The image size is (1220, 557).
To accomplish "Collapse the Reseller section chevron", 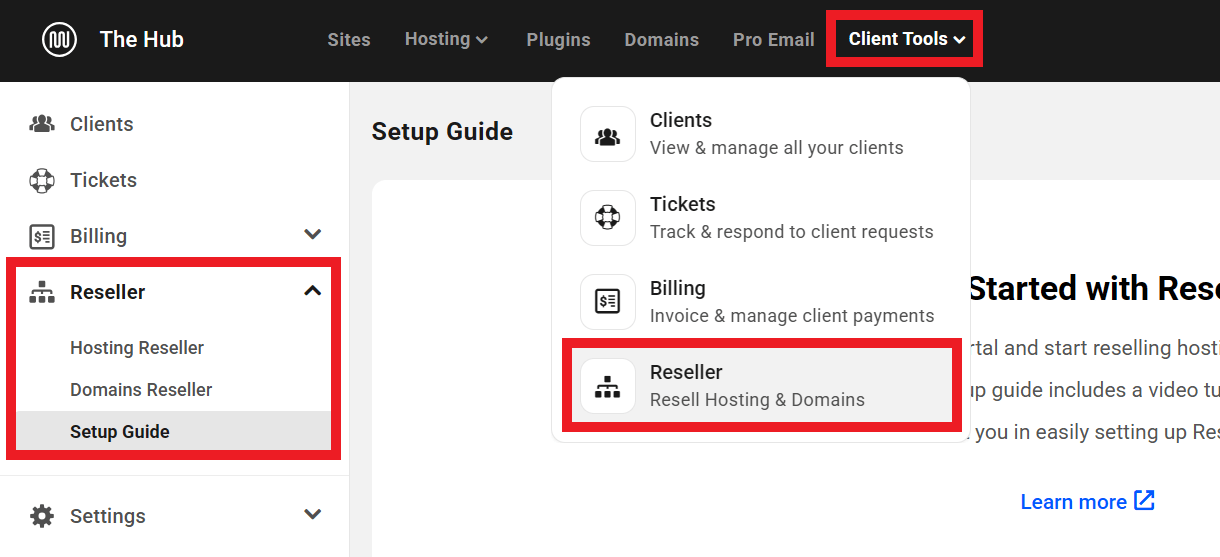I will click(x=313, y=291).
